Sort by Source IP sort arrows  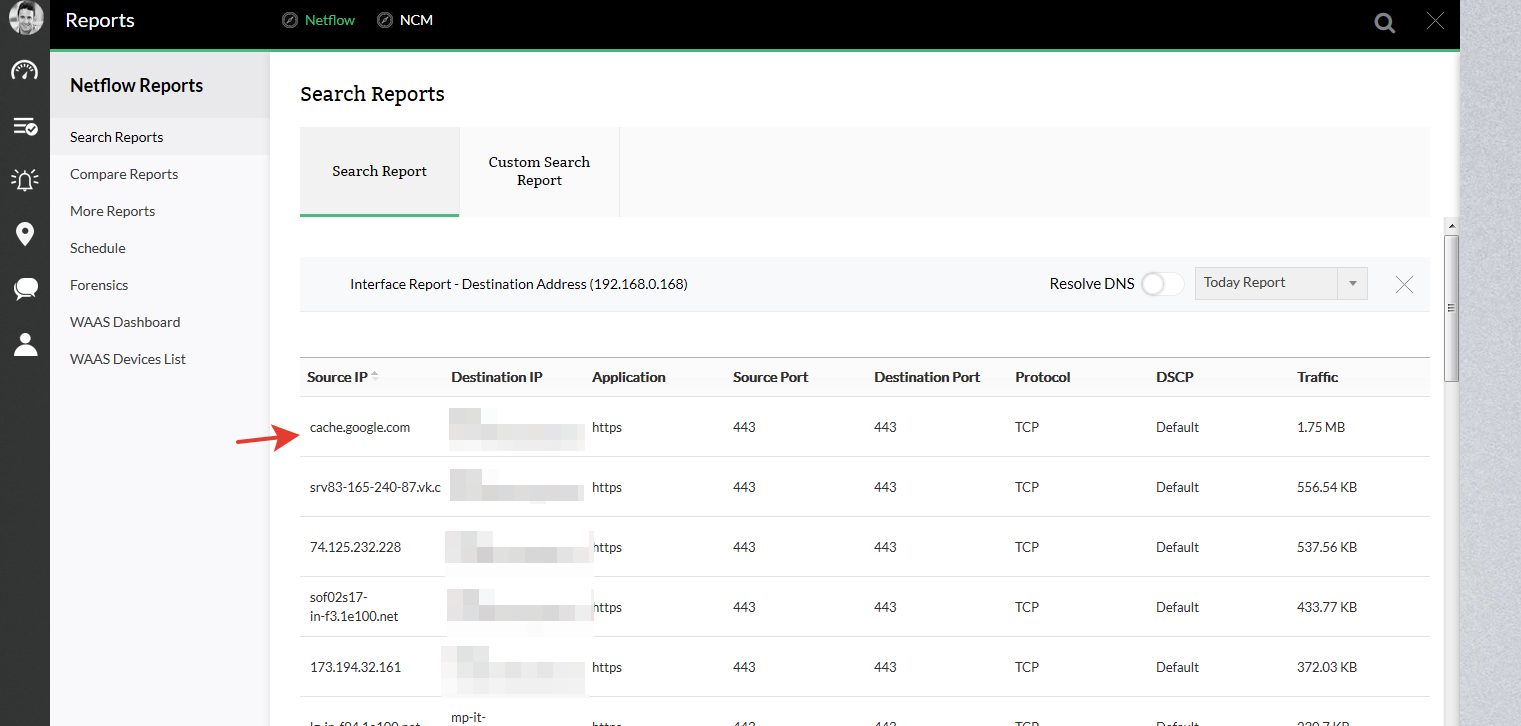click(375, 377)
